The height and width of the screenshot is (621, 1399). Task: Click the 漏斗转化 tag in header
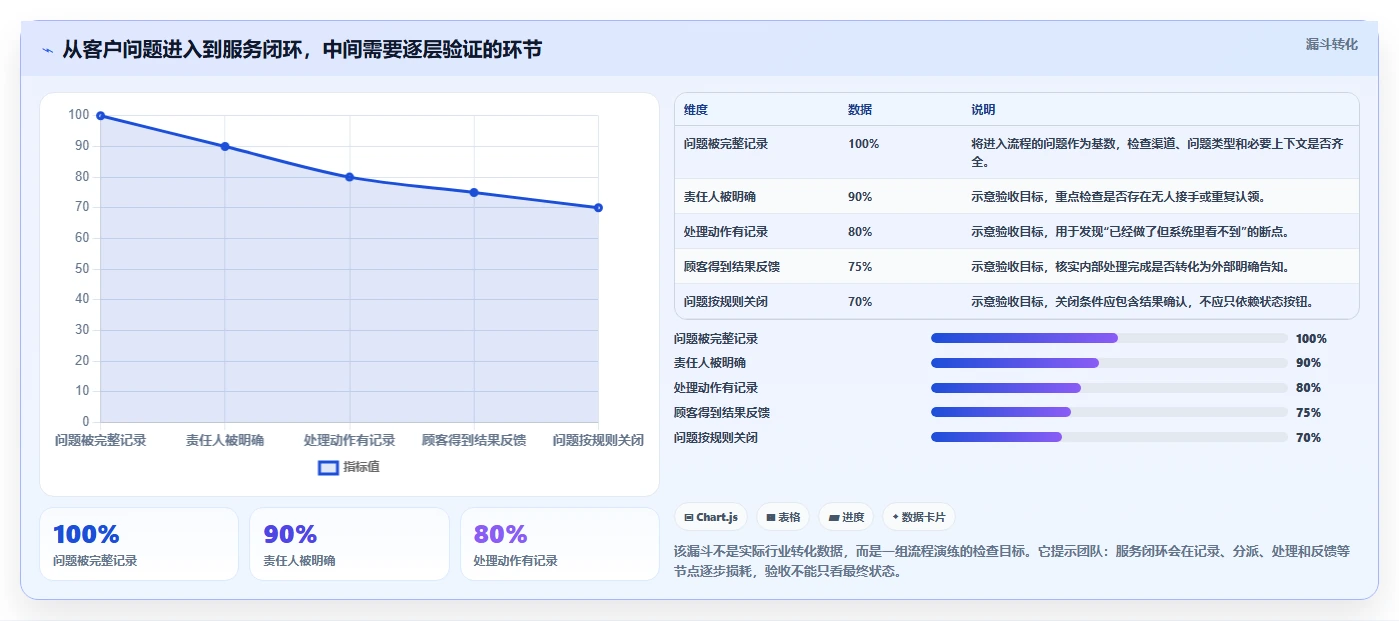pyautogui.click(x=1331, y=44)
